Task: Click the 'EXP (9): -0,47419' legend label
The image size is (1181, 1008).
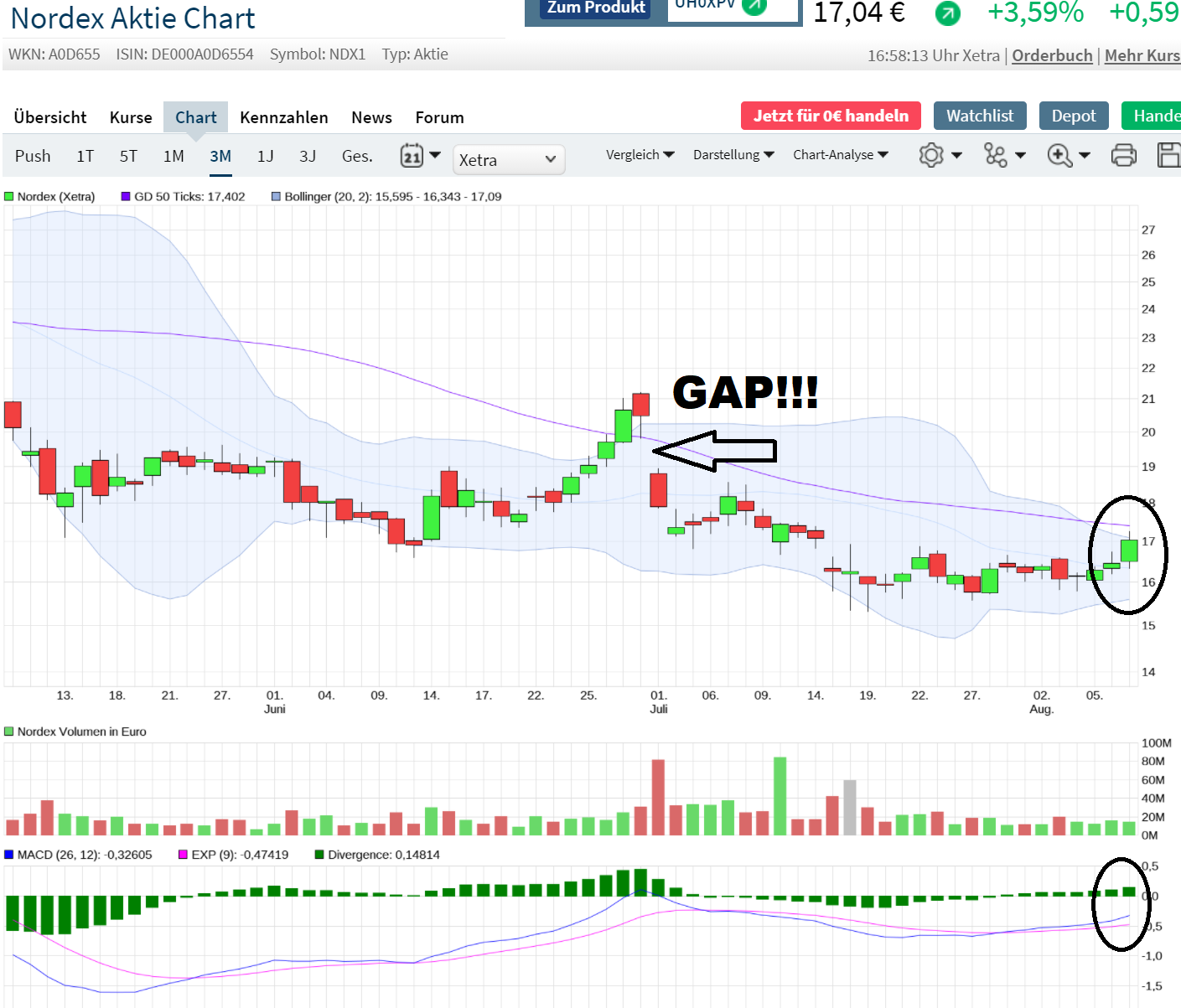Action: (x=240, y=855)
